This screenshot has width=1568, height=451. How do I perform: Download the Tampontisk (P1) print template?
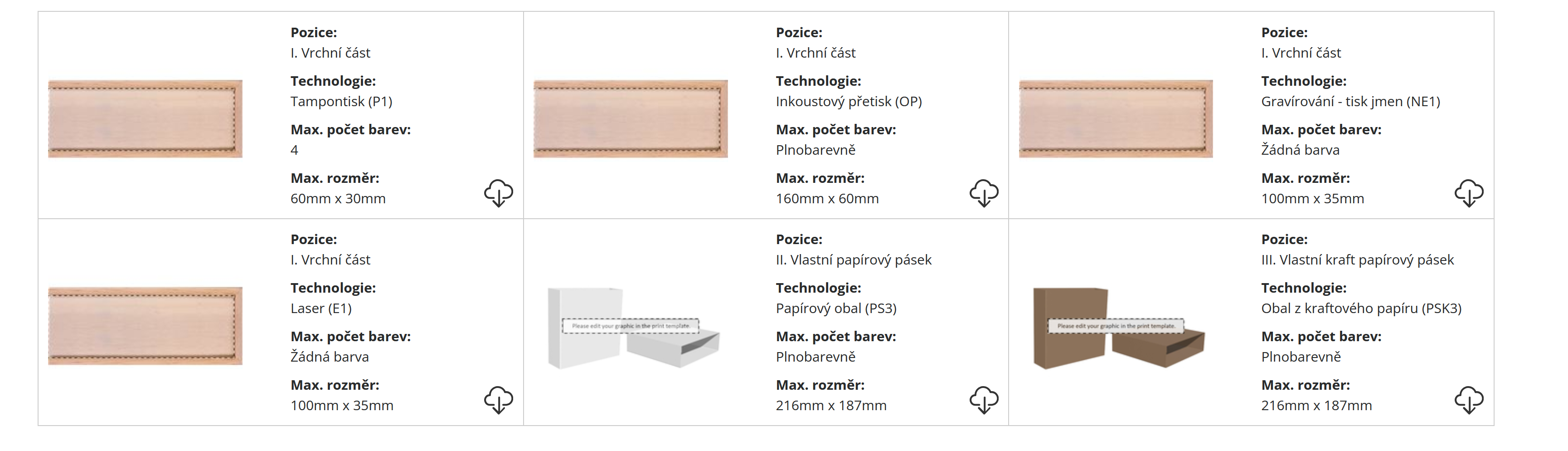point(499,193)
